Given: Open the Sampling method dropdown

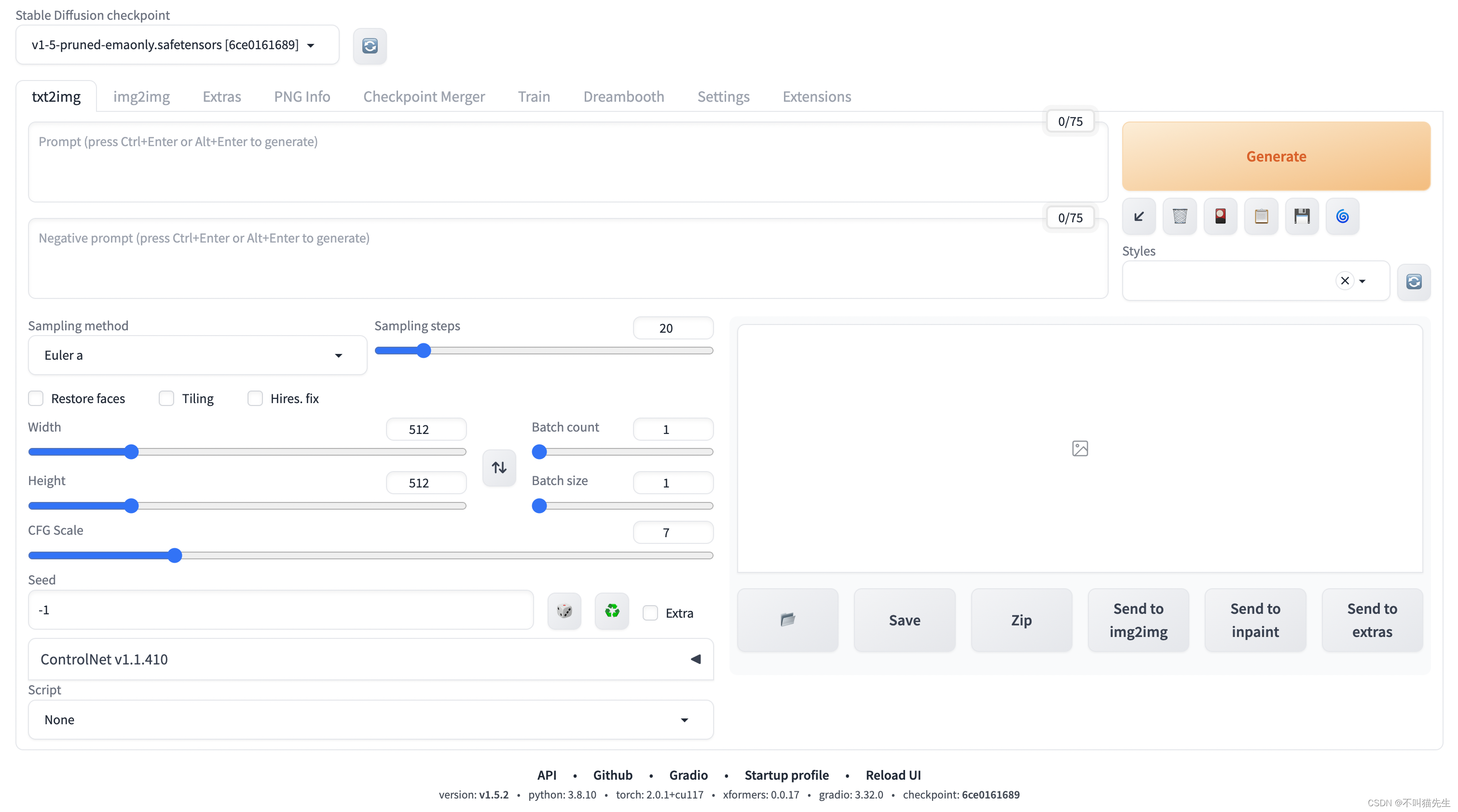Looking at the screenshot, I should [197, 355].
